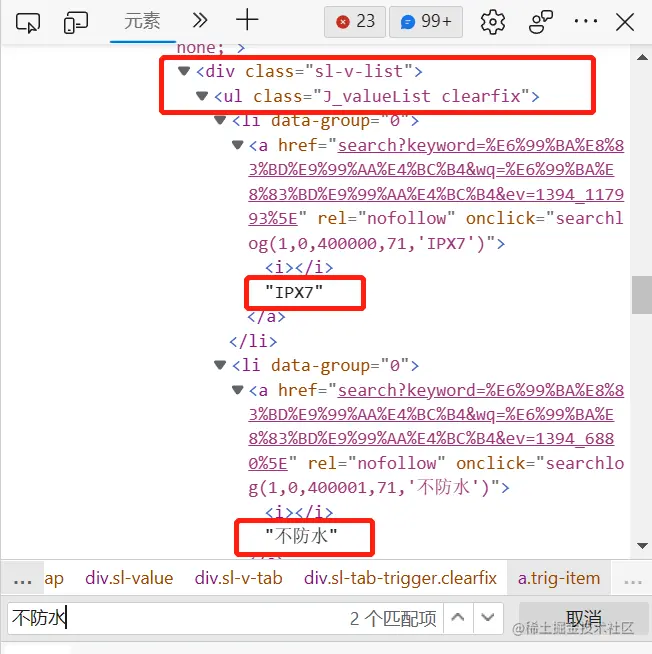Image resolution: width=652 pixels, height=654 pixels.
Task: Open the 元素 tab
Action: click(x=142, y=21)
